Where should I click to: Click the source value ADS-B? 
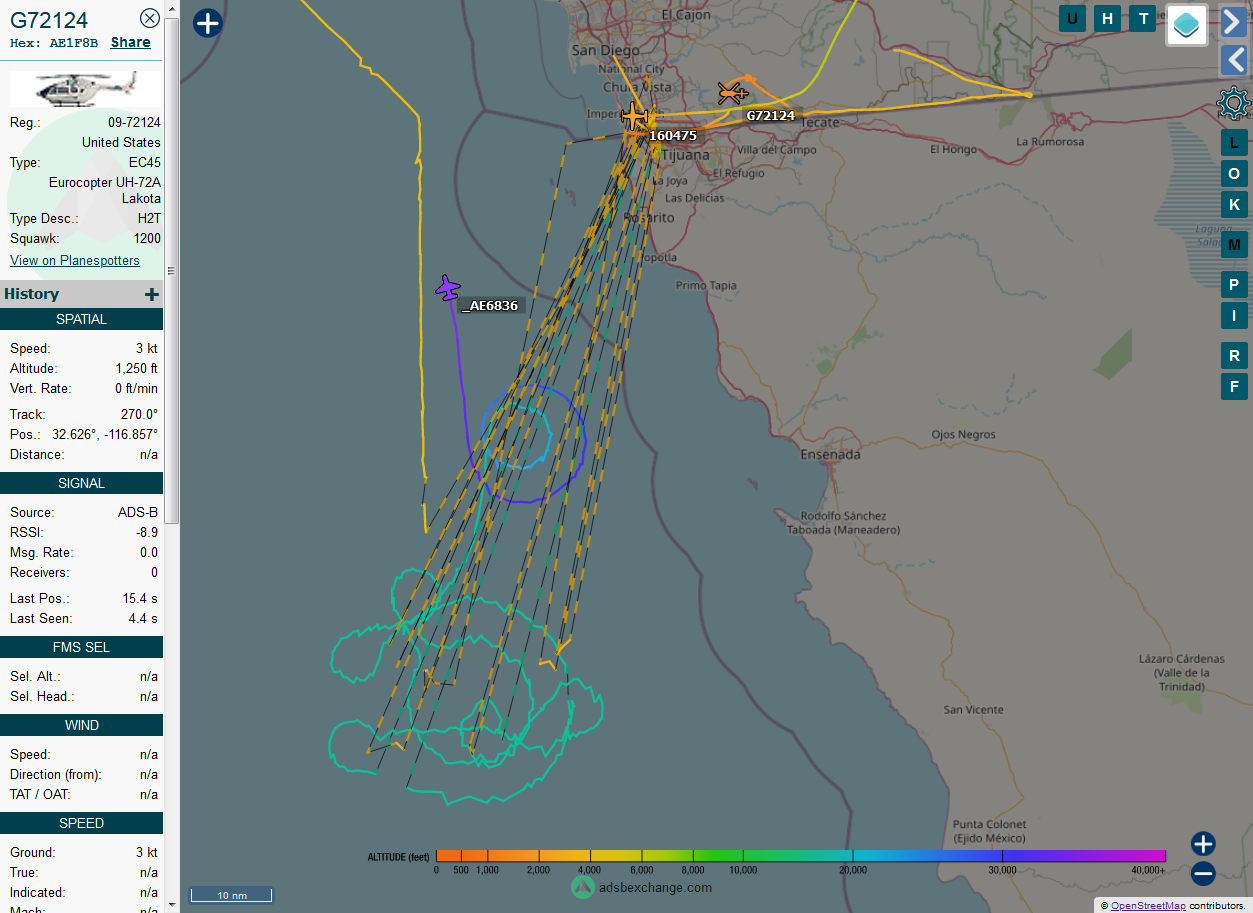[x=138, y=513]
